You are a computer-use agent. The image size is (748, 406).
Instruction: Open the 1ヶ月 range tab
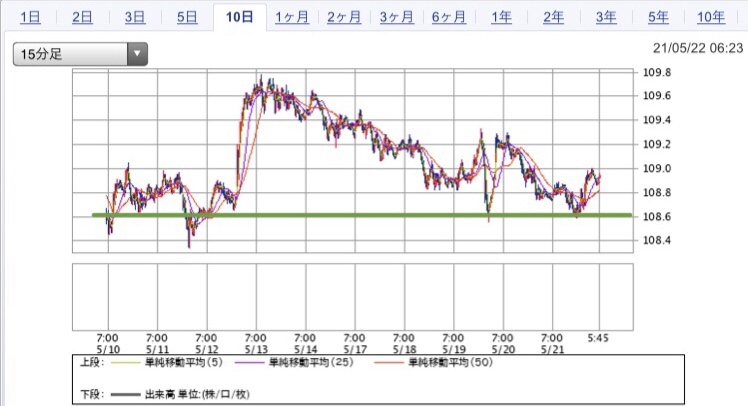tap(292, 17)
